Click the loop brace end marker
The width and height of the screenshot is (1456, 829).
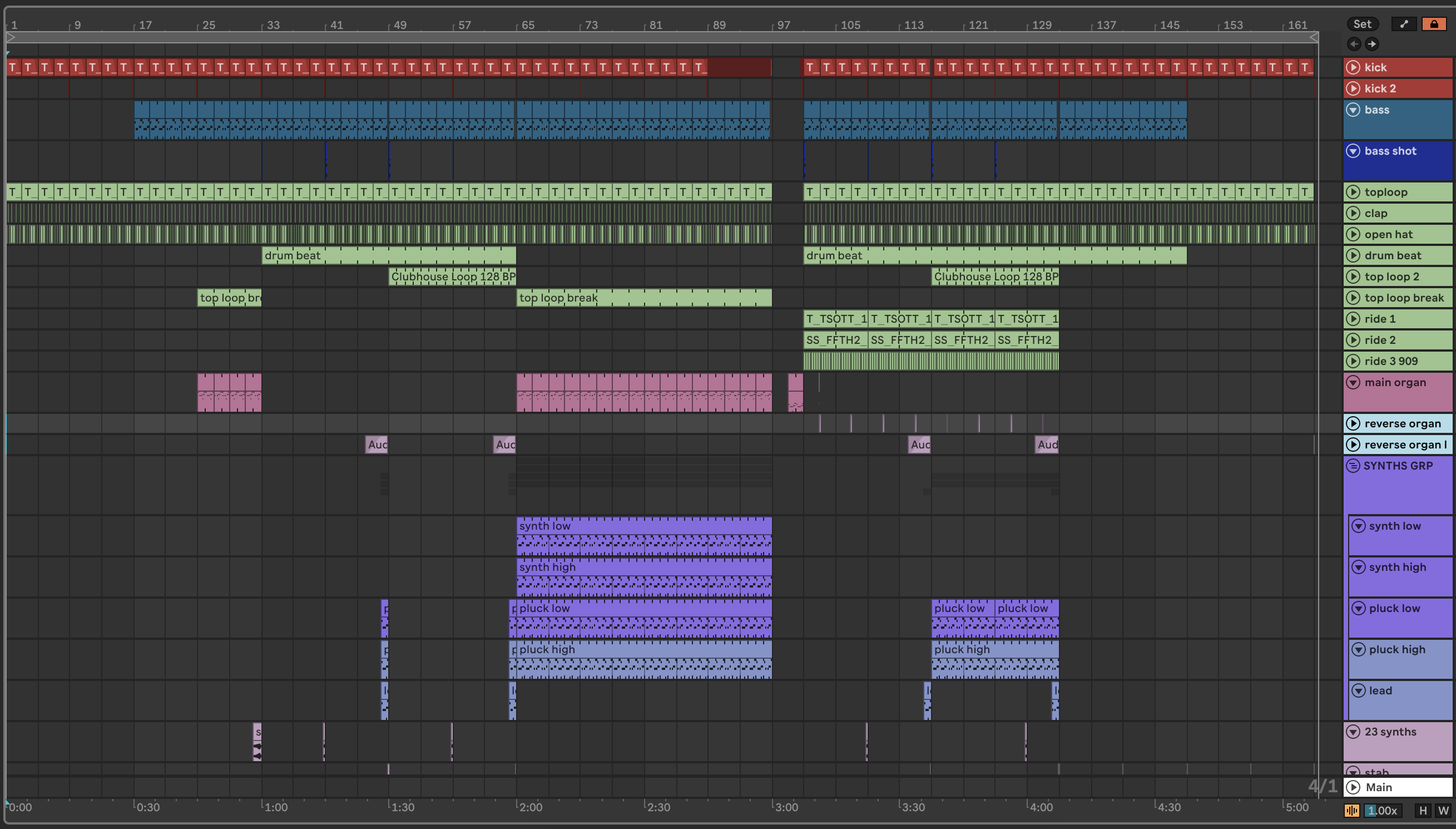1314,37
